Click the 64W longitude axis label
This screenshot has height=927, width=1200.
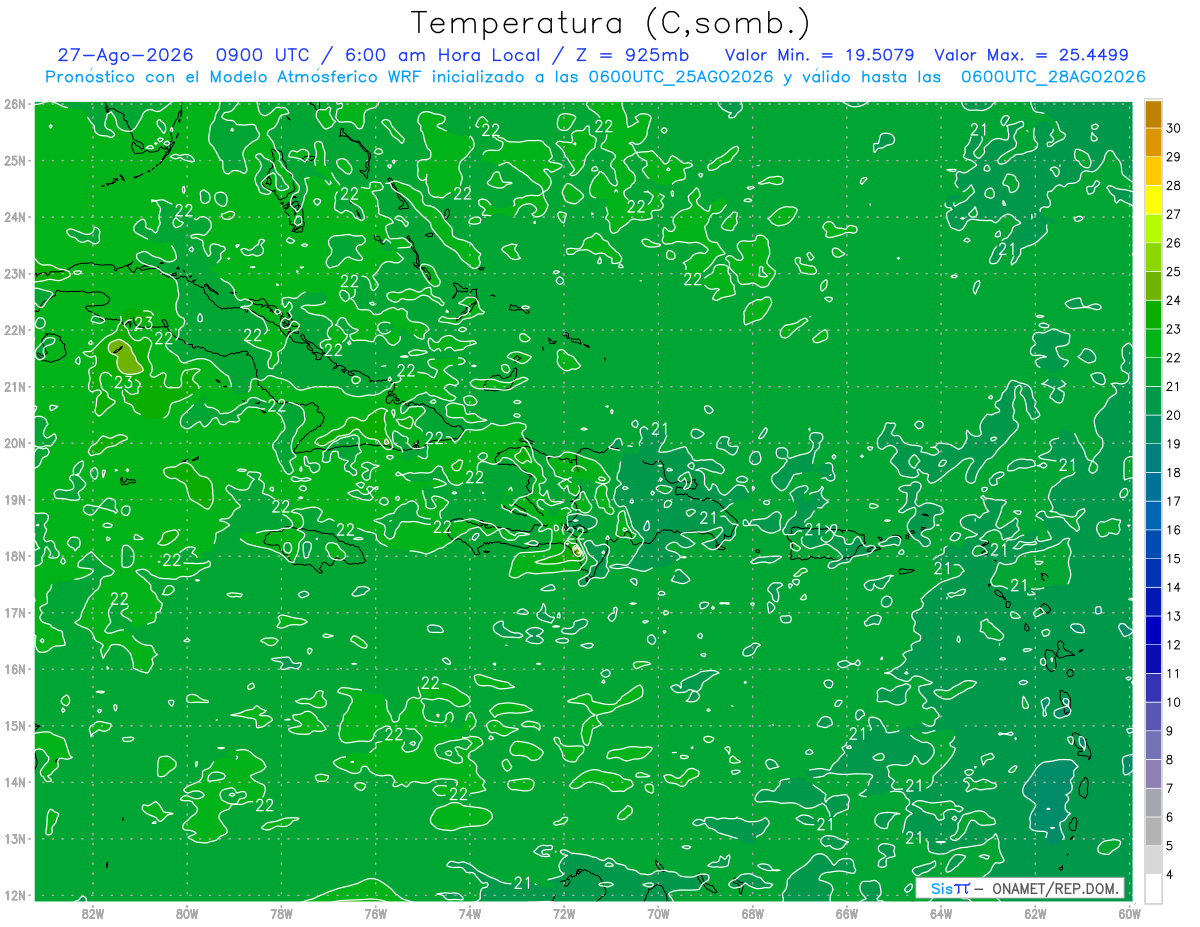click(941, 913)
